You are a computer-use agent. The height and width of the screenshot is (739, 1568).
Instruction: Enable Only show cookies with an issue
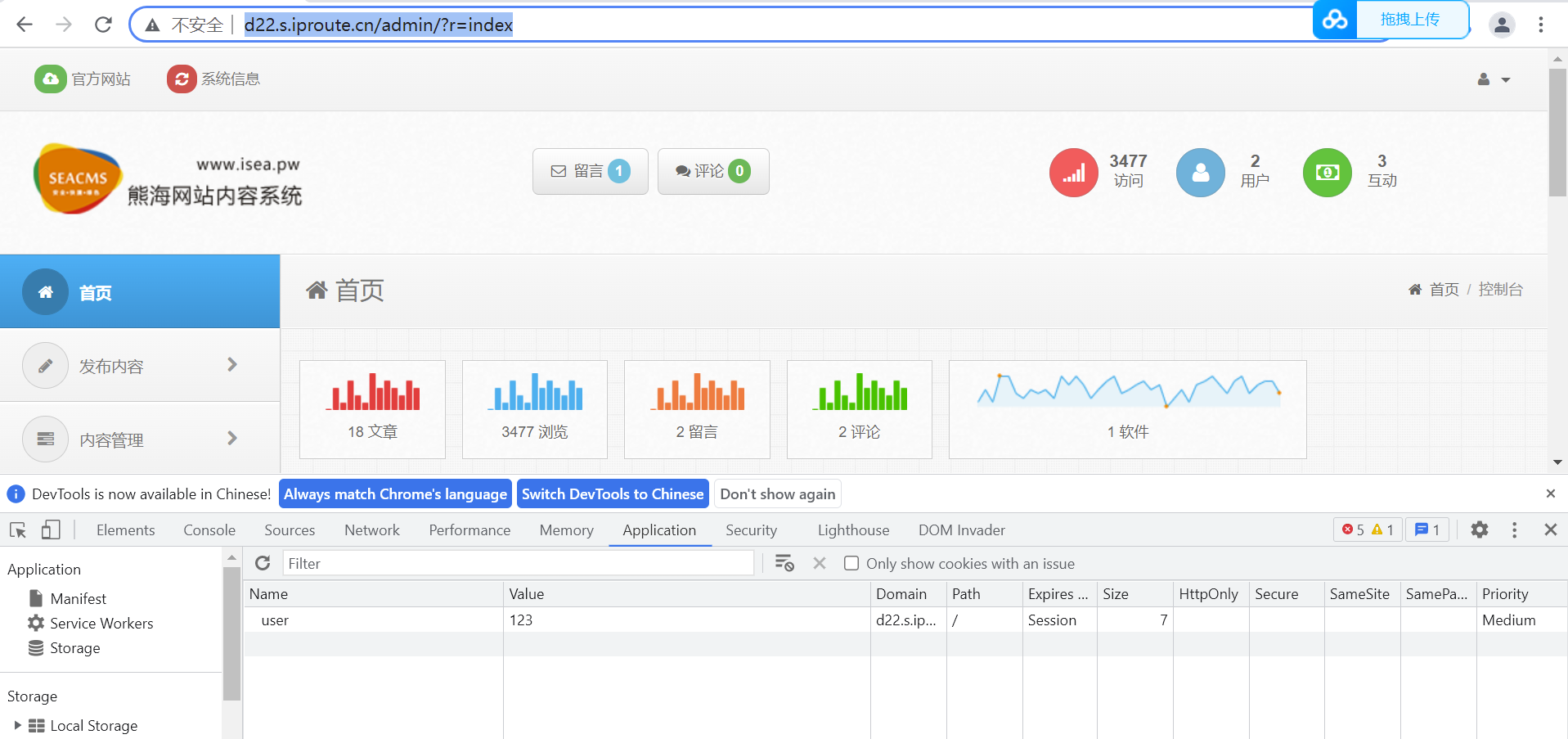point(851,563)
